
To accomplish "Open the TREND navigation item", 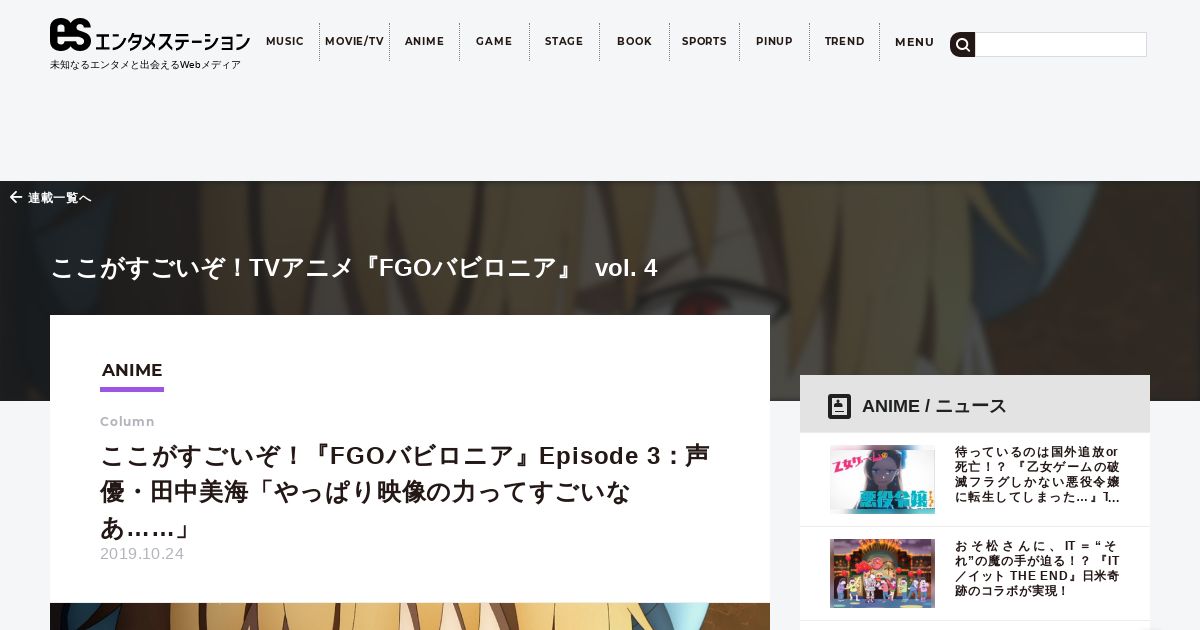I will (844, 42).
